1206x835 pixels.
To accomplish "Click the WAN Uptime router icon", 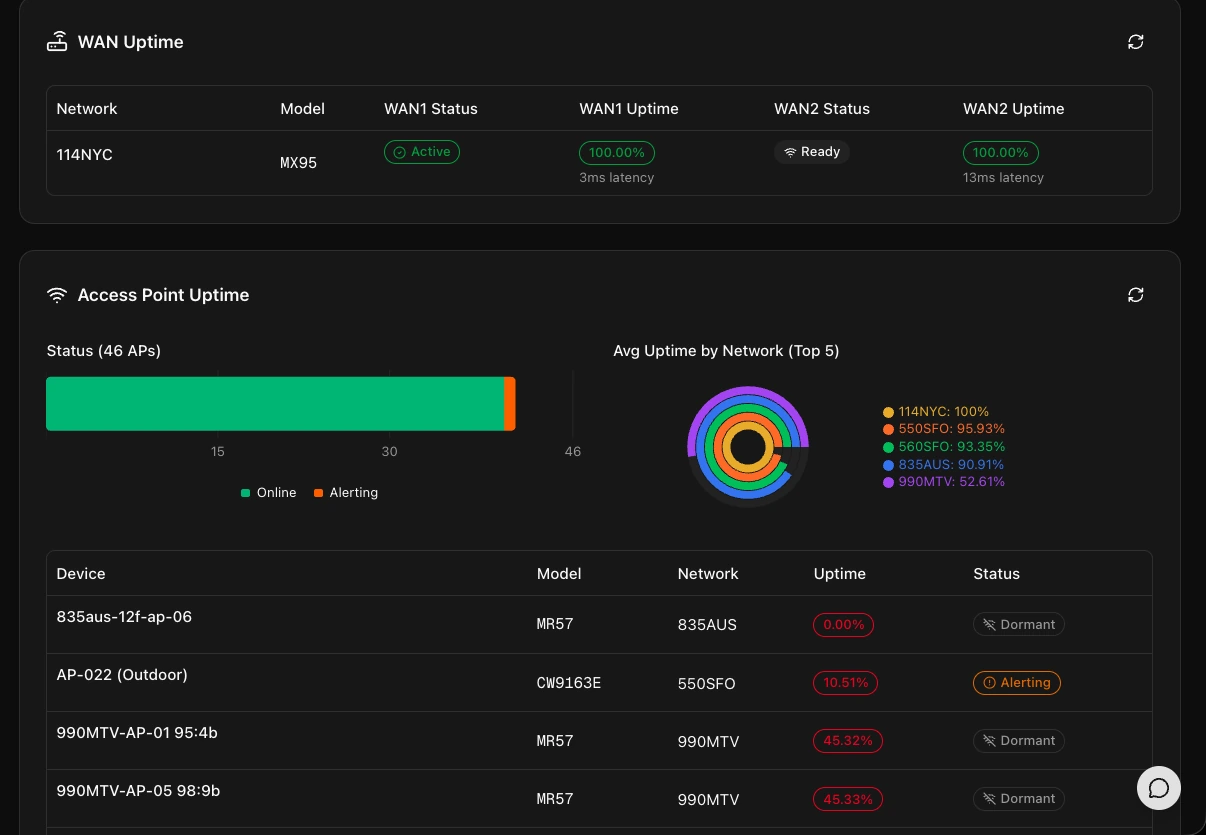I will coord(57,42).
